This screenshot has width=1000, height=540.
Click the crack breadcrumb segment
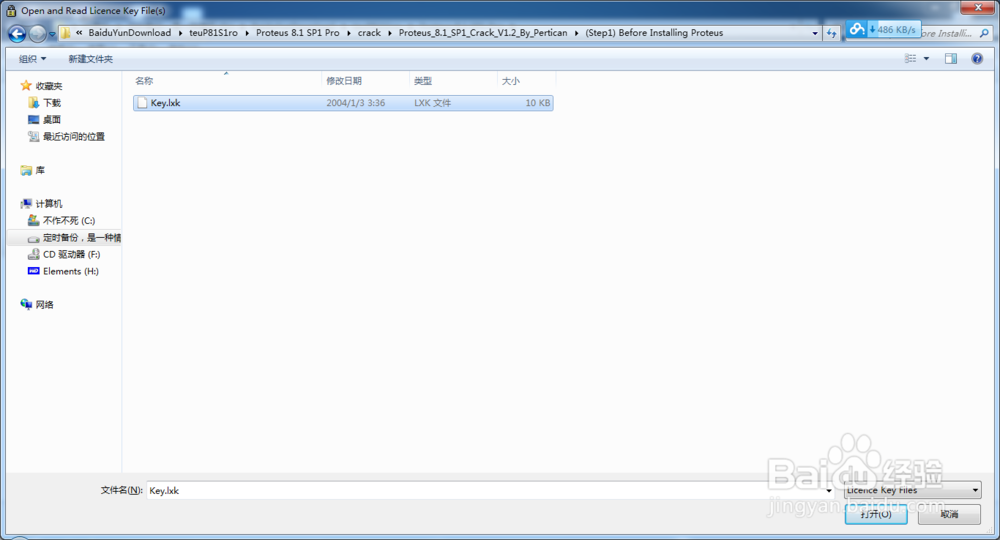click(x=369, y=33)
